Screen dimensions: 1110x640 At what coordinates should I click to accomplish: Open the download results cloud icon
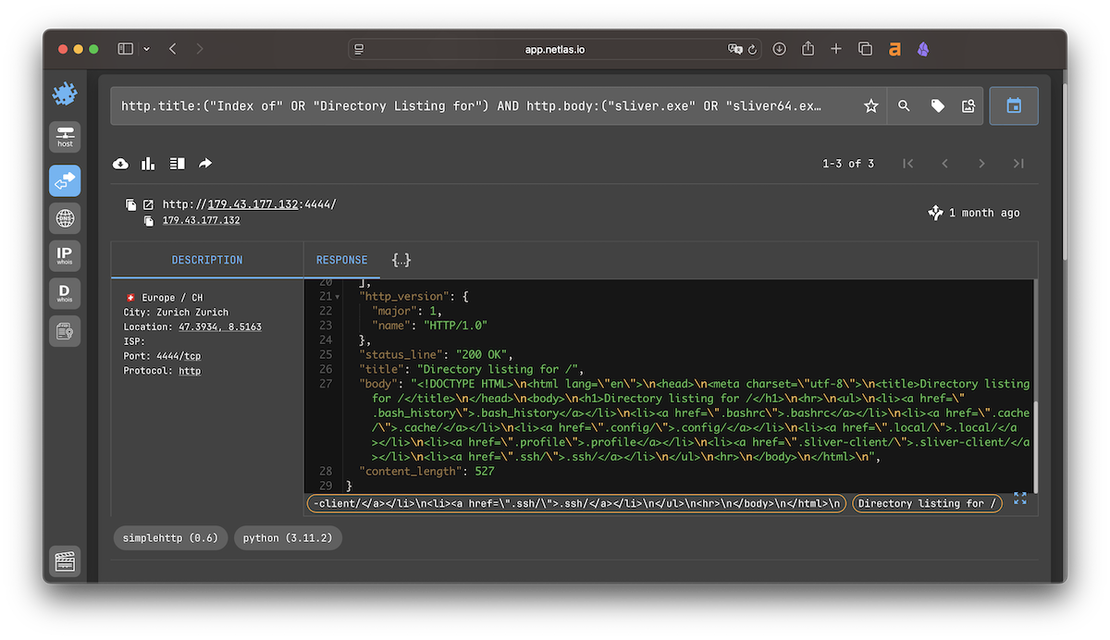coord(120,163)
